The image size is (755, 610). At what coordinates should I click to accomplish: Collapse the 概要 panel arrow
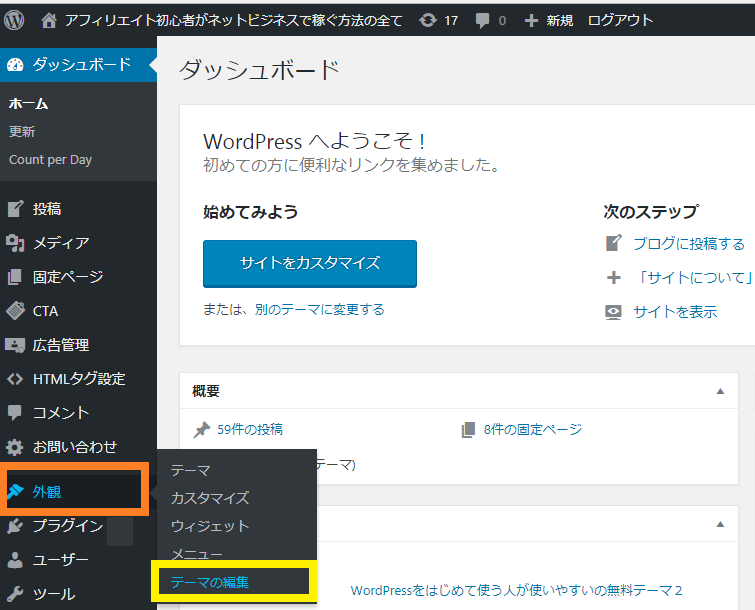[x=720, y=391]
